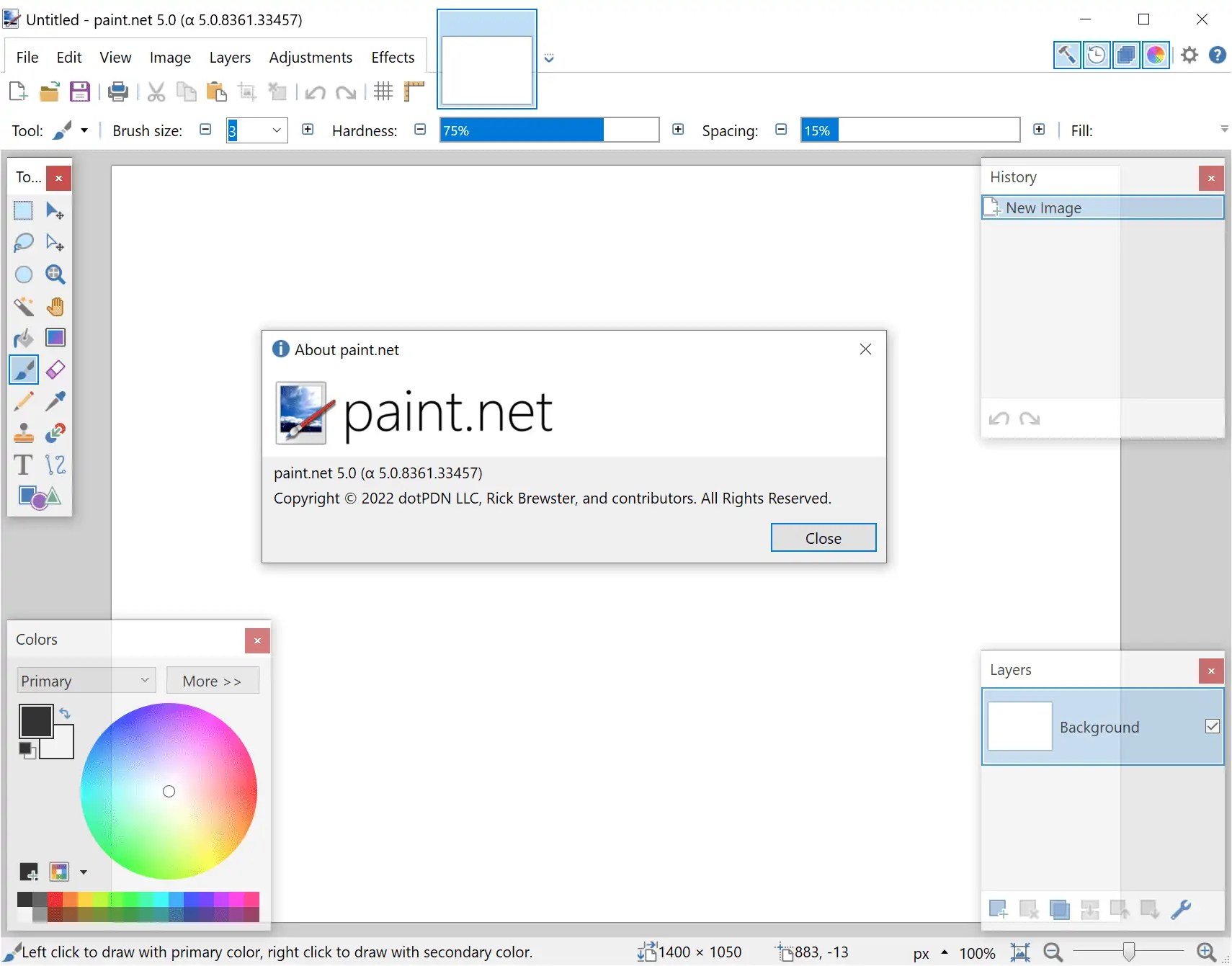The width and height of the screenshot is (1232, 966).
Task: Select the Color Picker eyedropper tool
Action: [x=55, y=401]
